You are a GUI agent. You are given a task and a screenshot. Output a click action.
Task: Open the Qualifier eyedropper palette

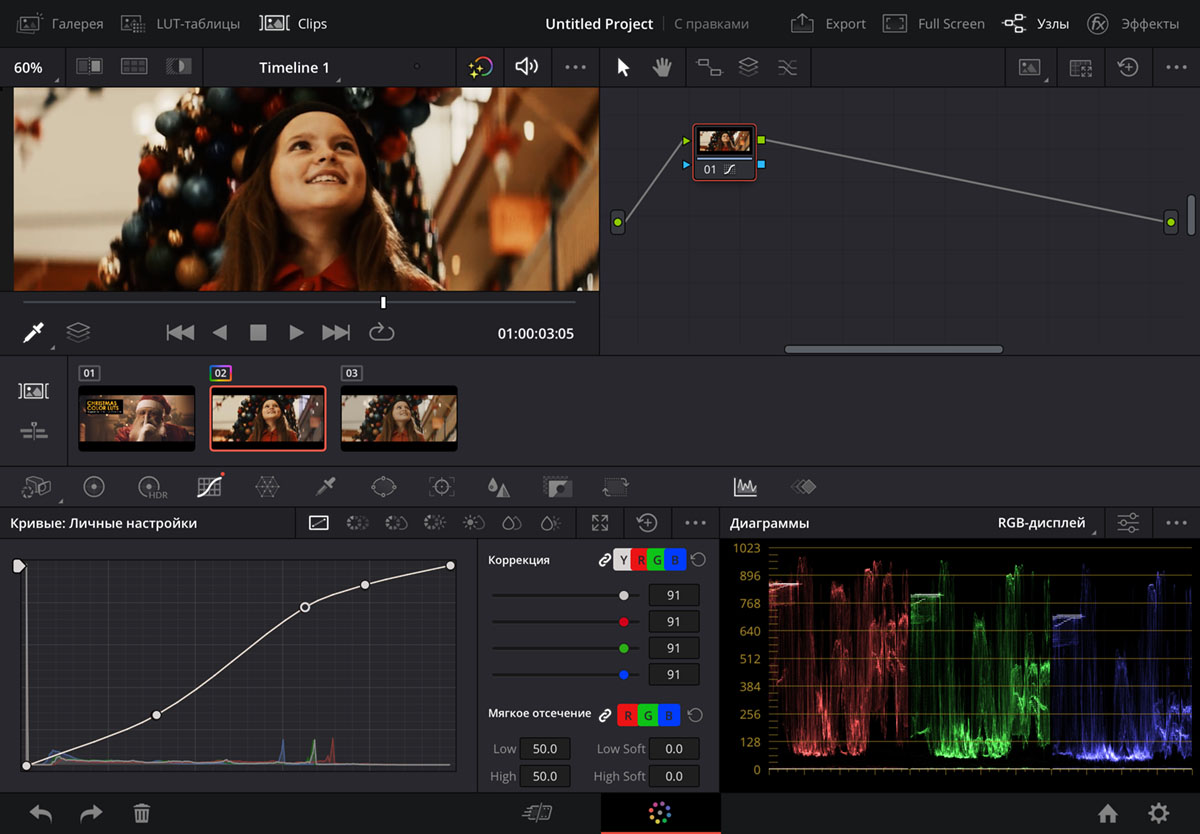[325, 487]
